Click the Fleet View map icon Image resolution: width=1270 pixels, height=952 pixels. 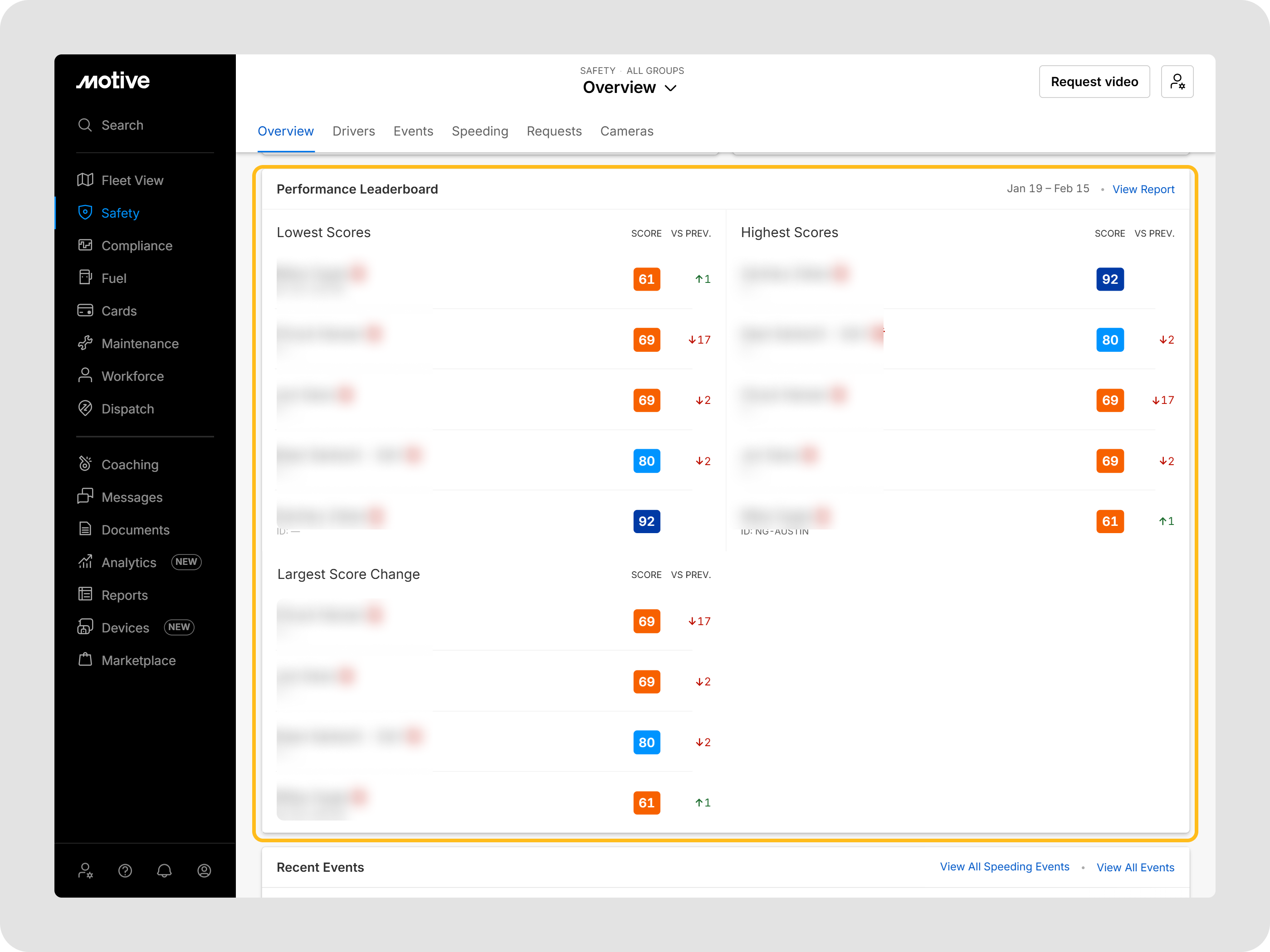(x=85, y=180)
